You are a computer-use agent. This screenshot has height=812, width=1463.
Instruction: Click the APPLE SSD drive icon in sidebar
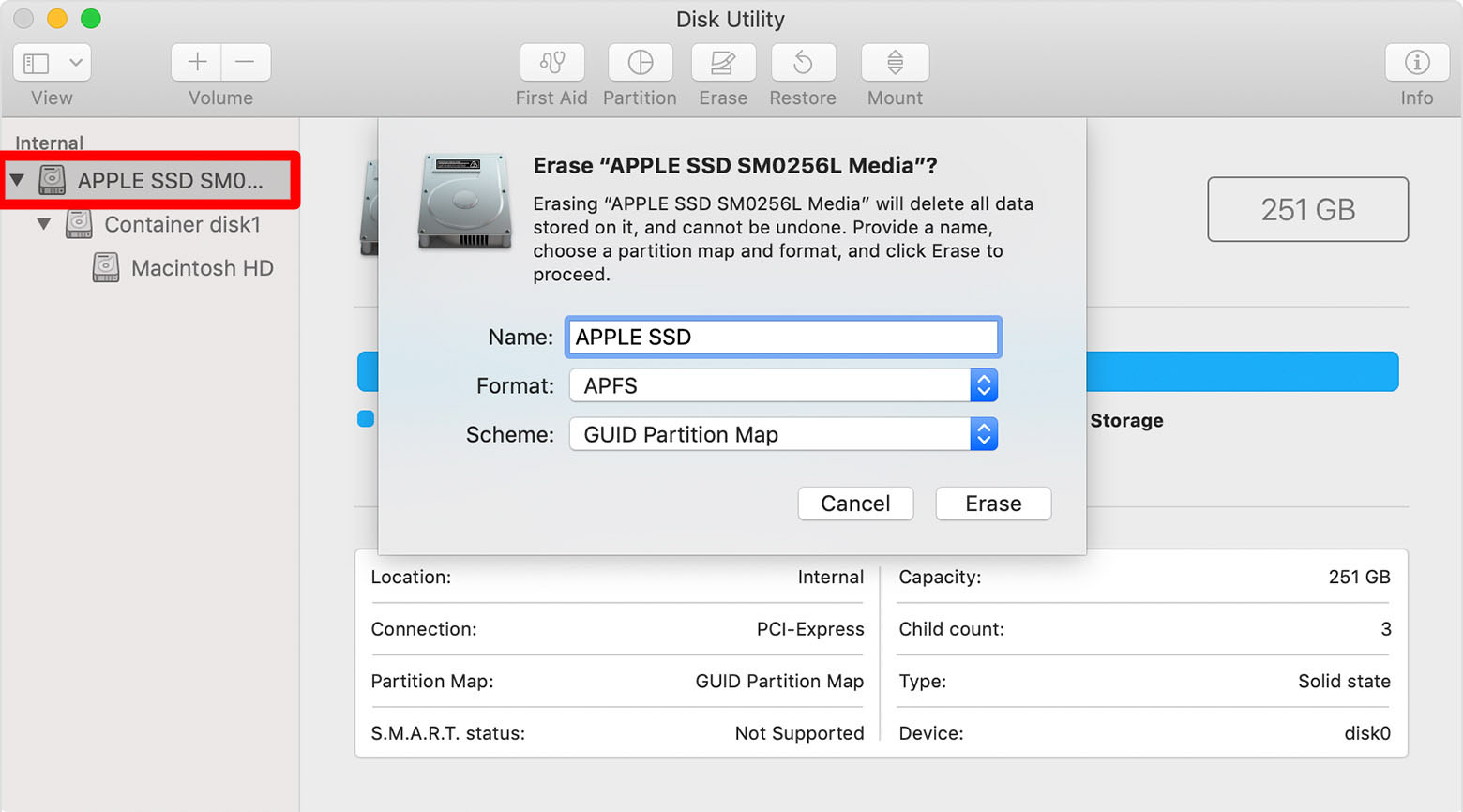pos(52,179)
